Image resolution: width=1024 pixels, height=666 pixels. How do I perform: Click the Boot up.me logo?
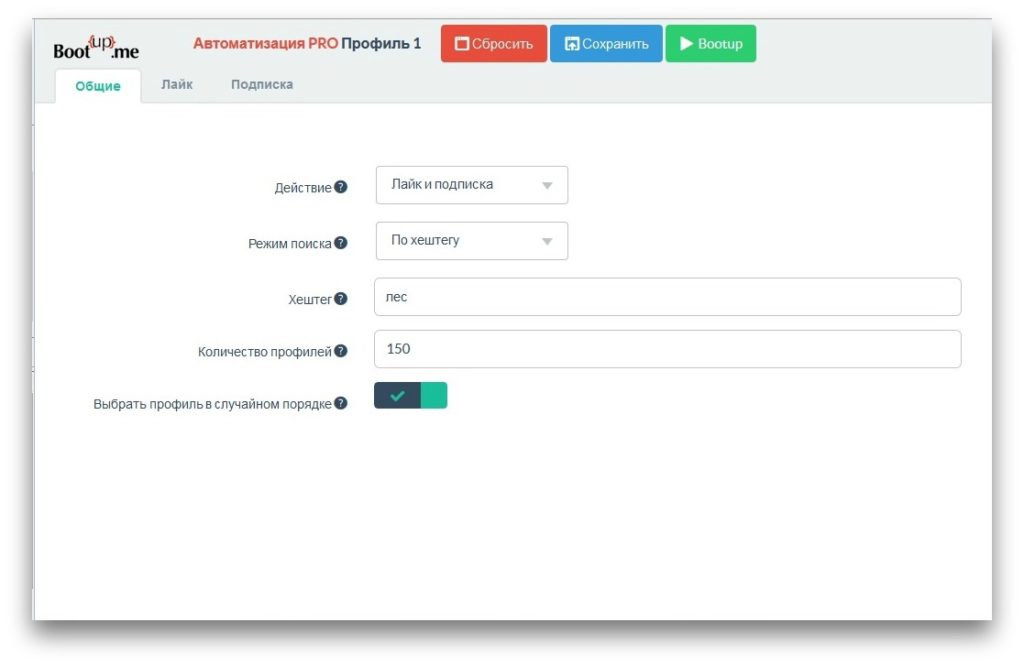click(96, 47)
